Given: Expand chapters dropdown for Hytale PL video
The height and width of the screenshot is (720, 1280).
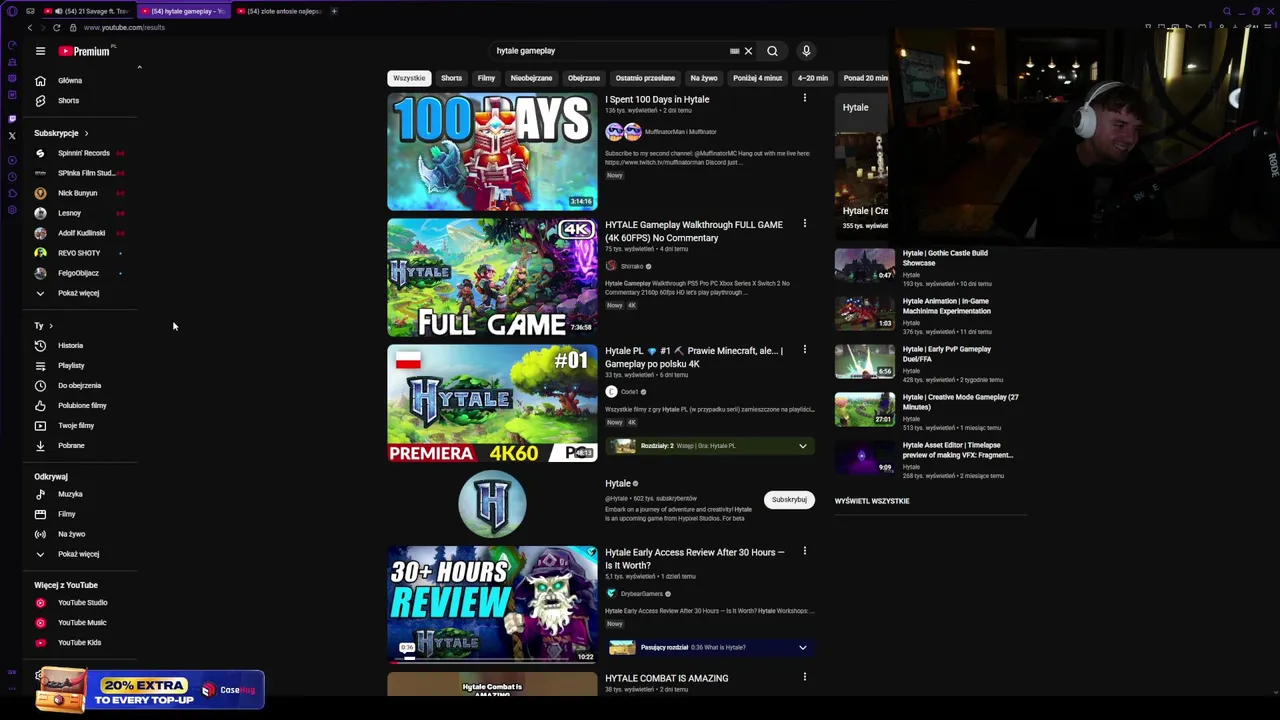Looking at the screenshot, I should pos(802,446).
